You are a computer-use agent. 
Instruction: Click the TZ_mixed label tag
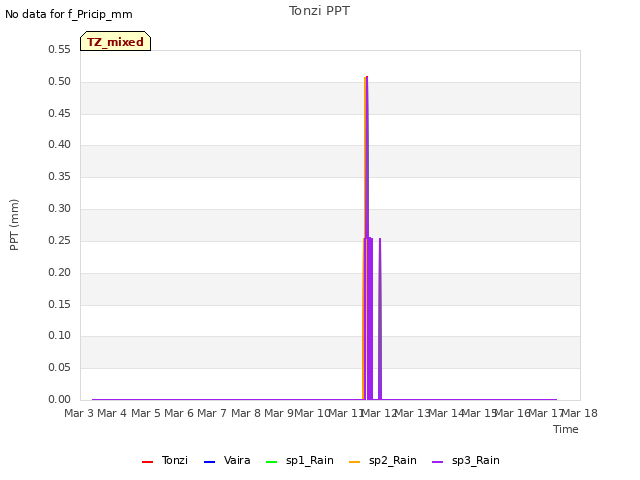[x=116, y=41]
